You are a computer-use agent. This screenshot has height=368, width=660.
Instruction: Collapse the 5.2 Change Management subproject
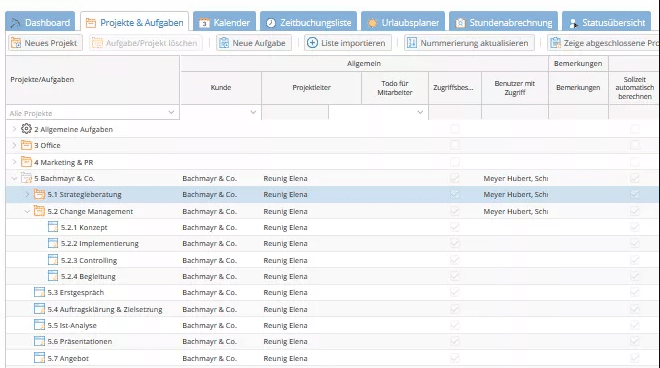(x=27, y=211)
